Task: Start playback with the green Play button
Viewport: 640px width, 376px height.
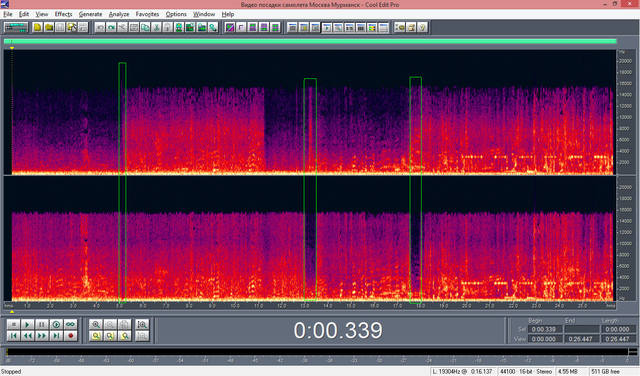Action: [28, 325]
